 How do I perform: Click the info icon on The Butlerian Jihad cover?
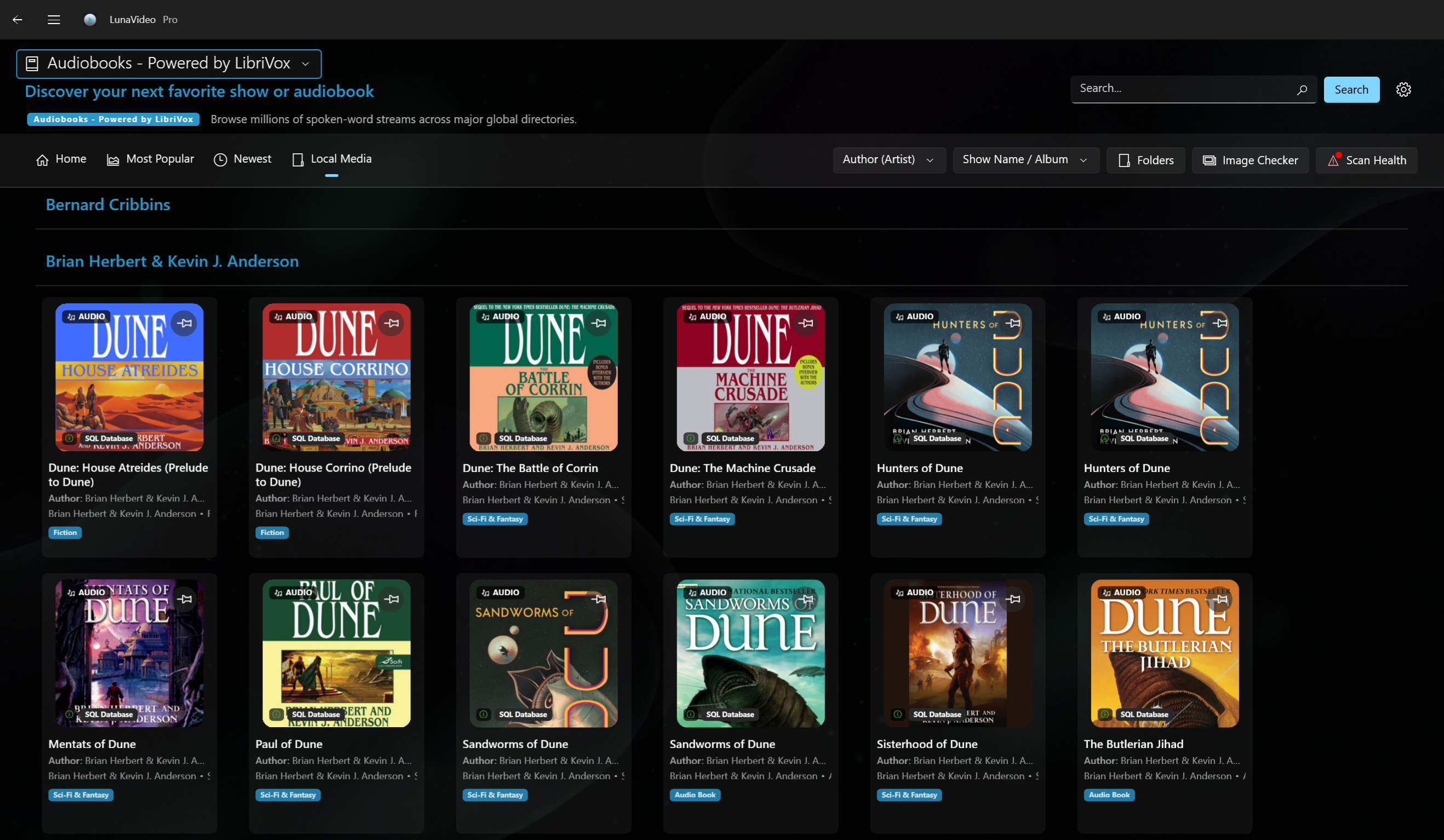tap(1105, 715)
